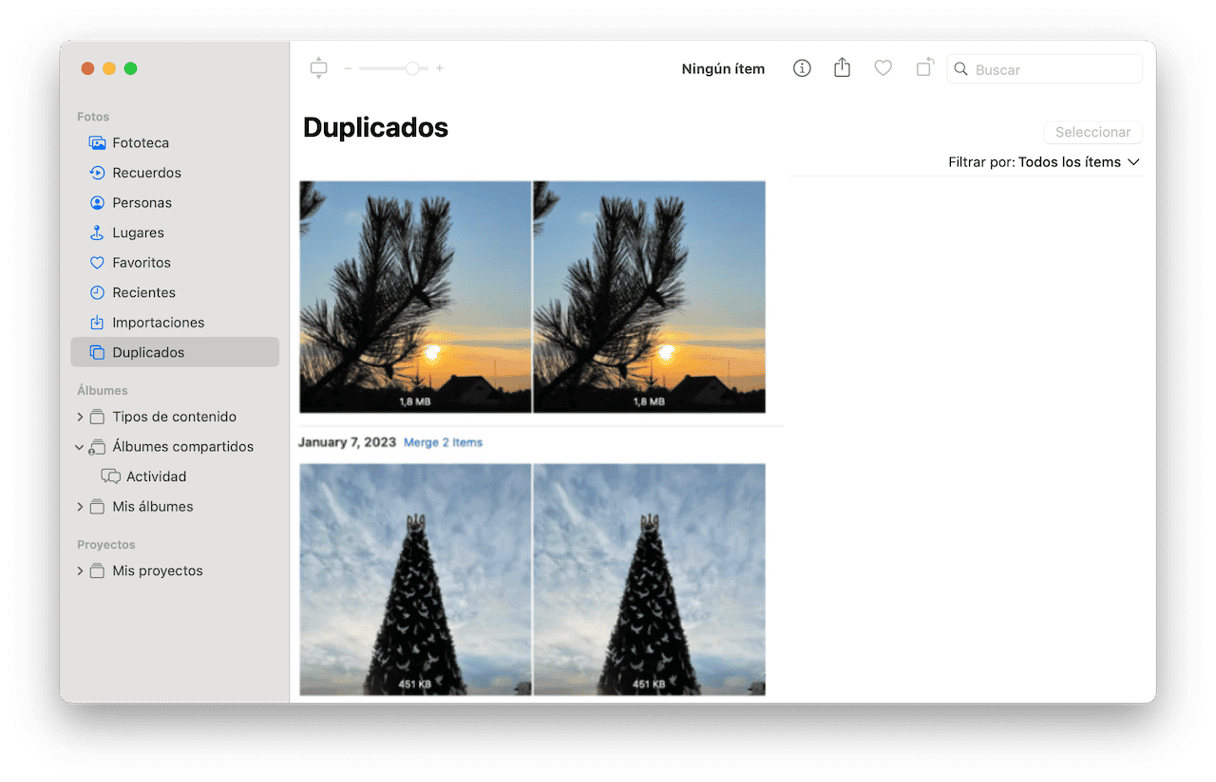Open Recuerdos in sidebar
Viewport: 1216px width, 782px height.
point(175,173)
